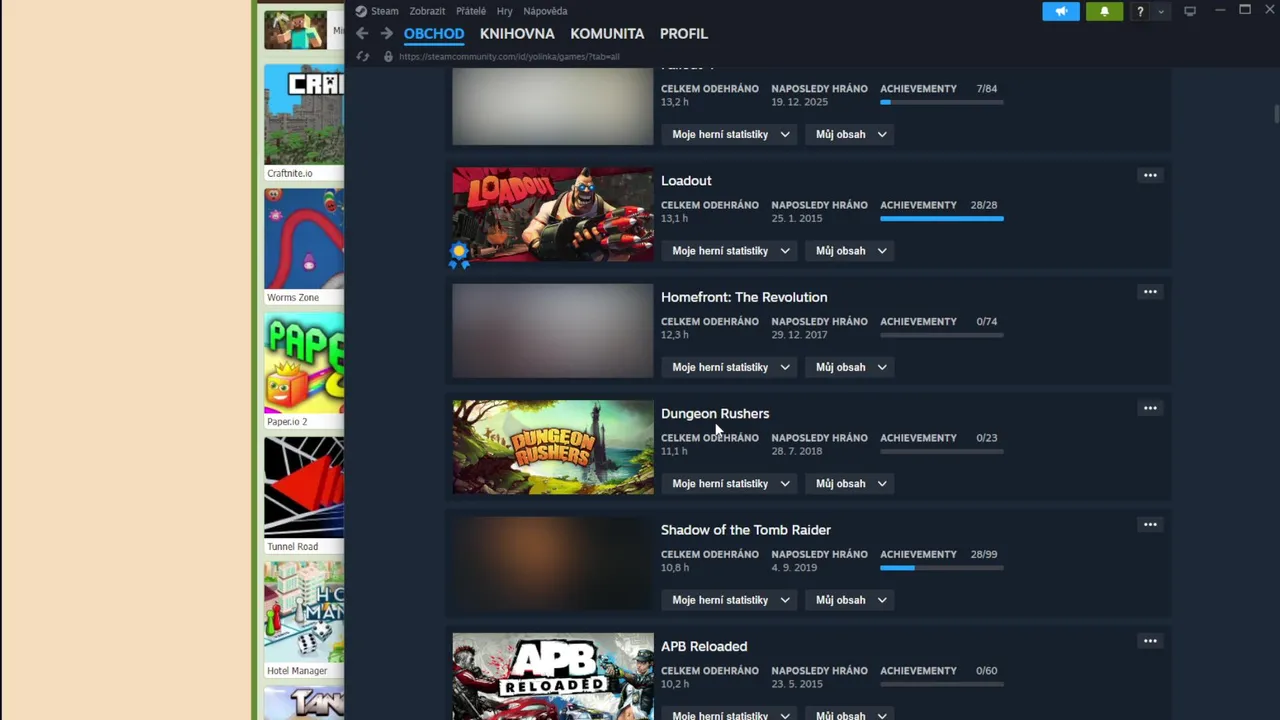Switch to the KOMUNITA tab
1280x720 pixels.
coord(607,34)
